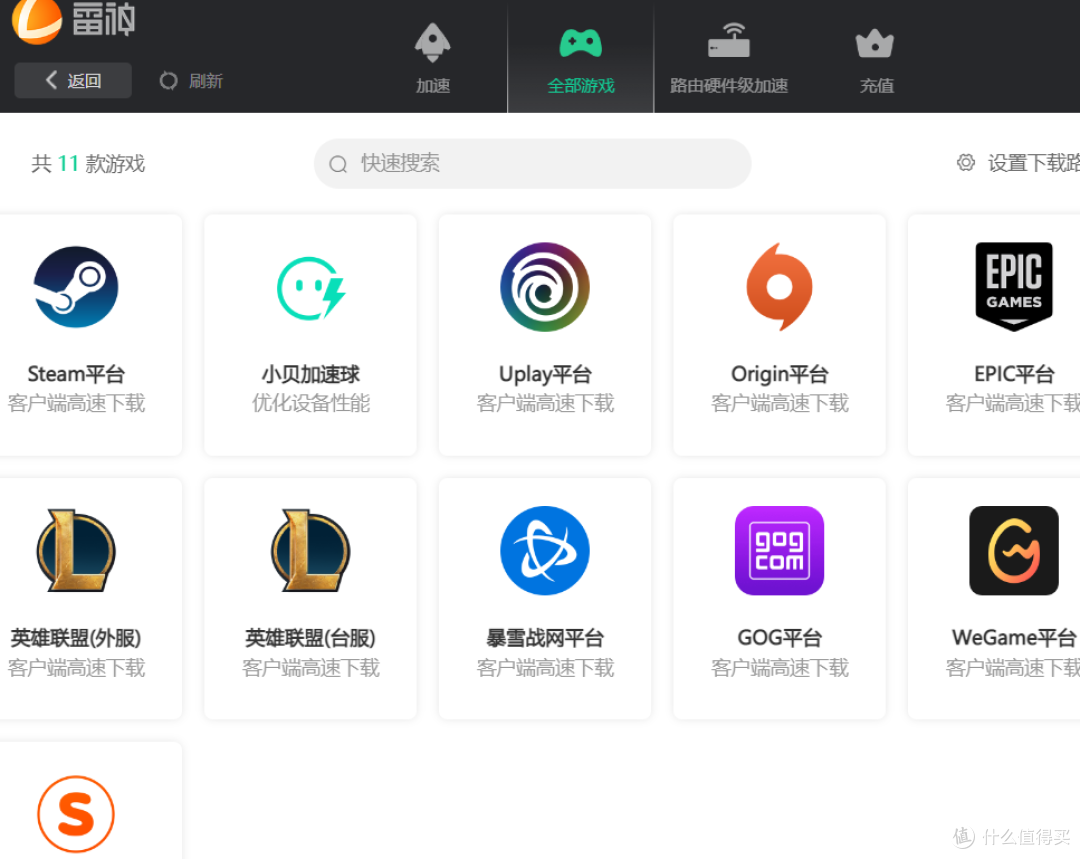Click the 英雄联盟(台服) label
Screen dimensions: 1080x859
[x=311, y=638]
